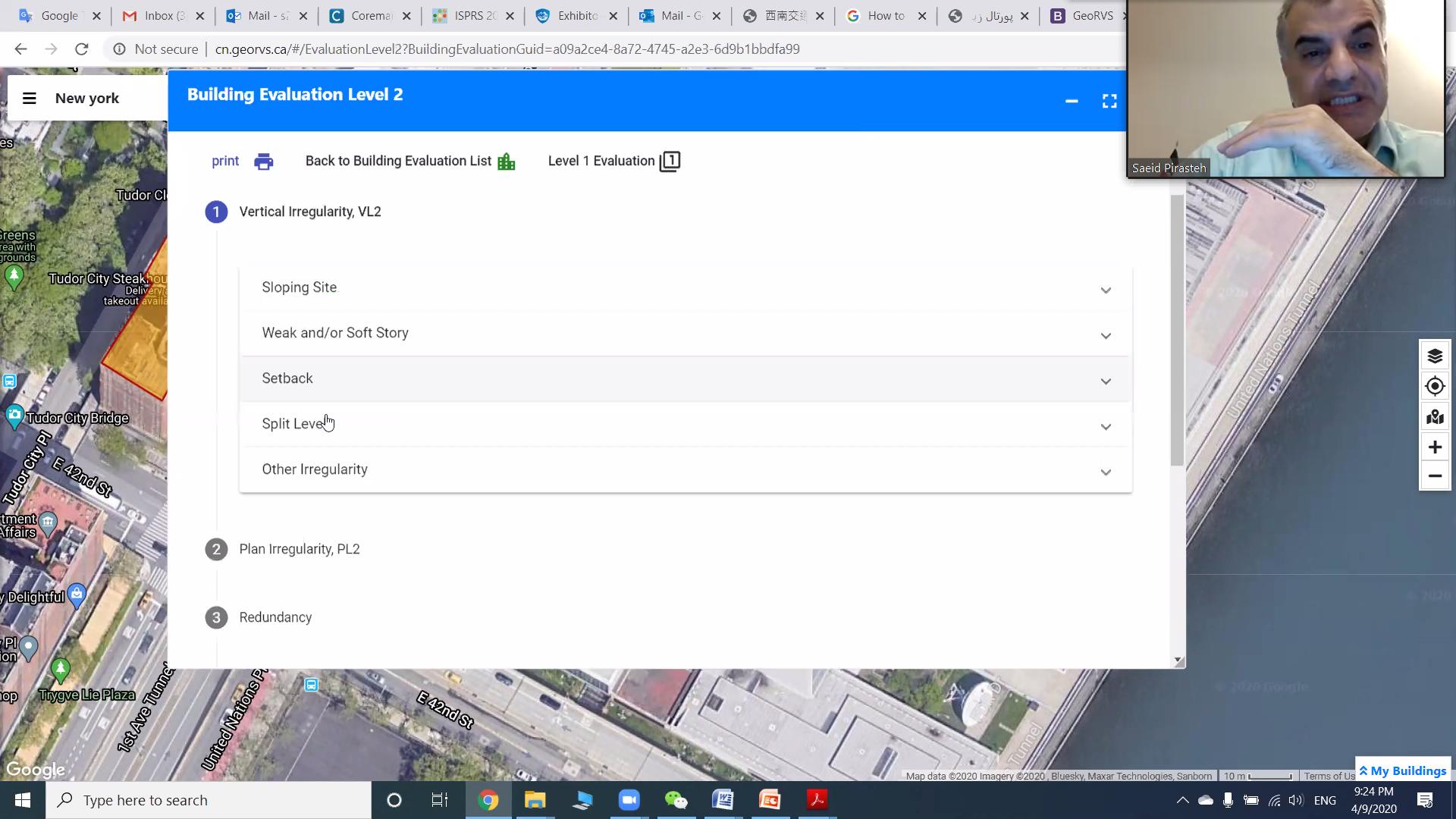
Task: Click the Level 1 Evaluation icon
Action: point(670,162)
